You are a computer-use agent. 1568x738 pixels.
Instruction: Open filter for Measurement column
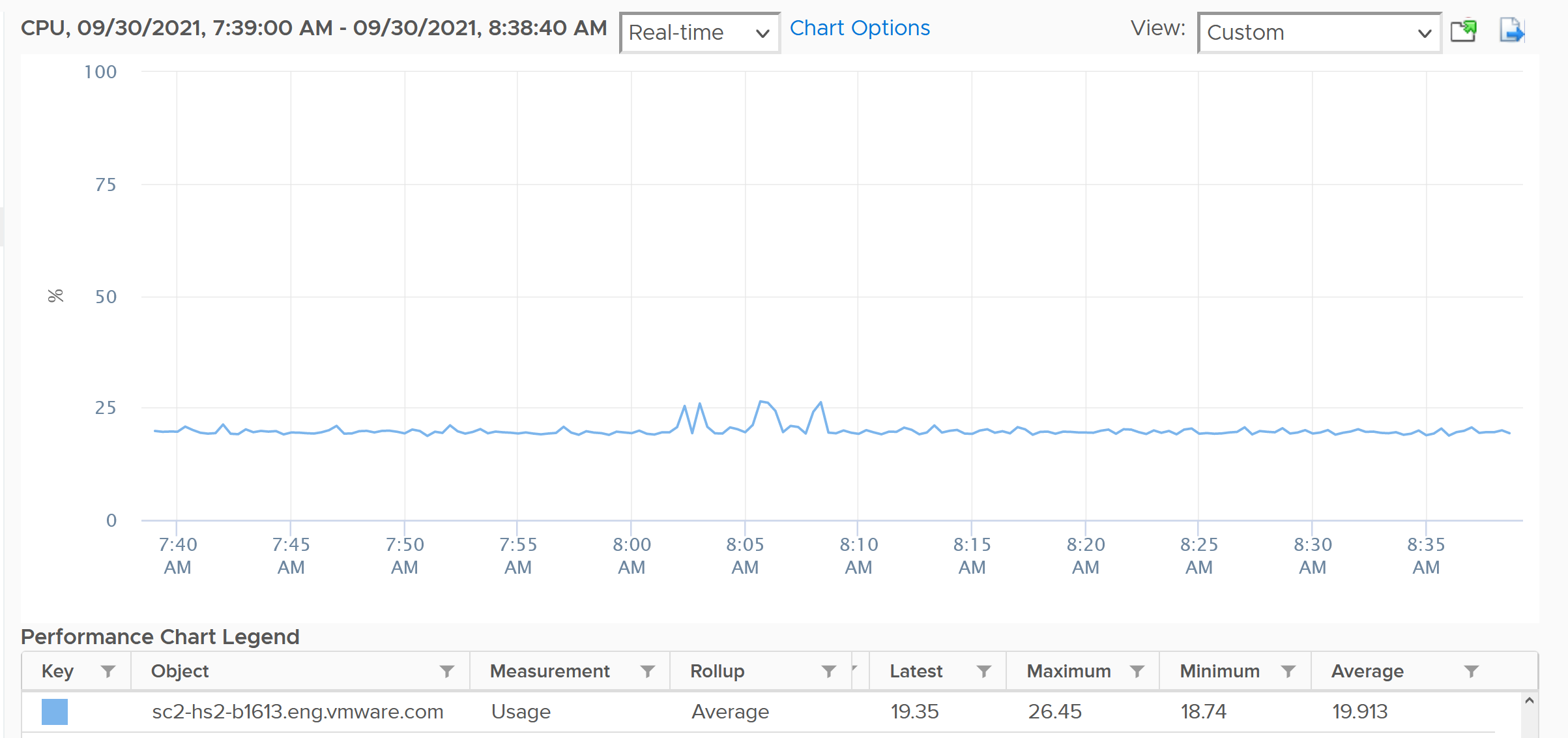pos(648,671)
